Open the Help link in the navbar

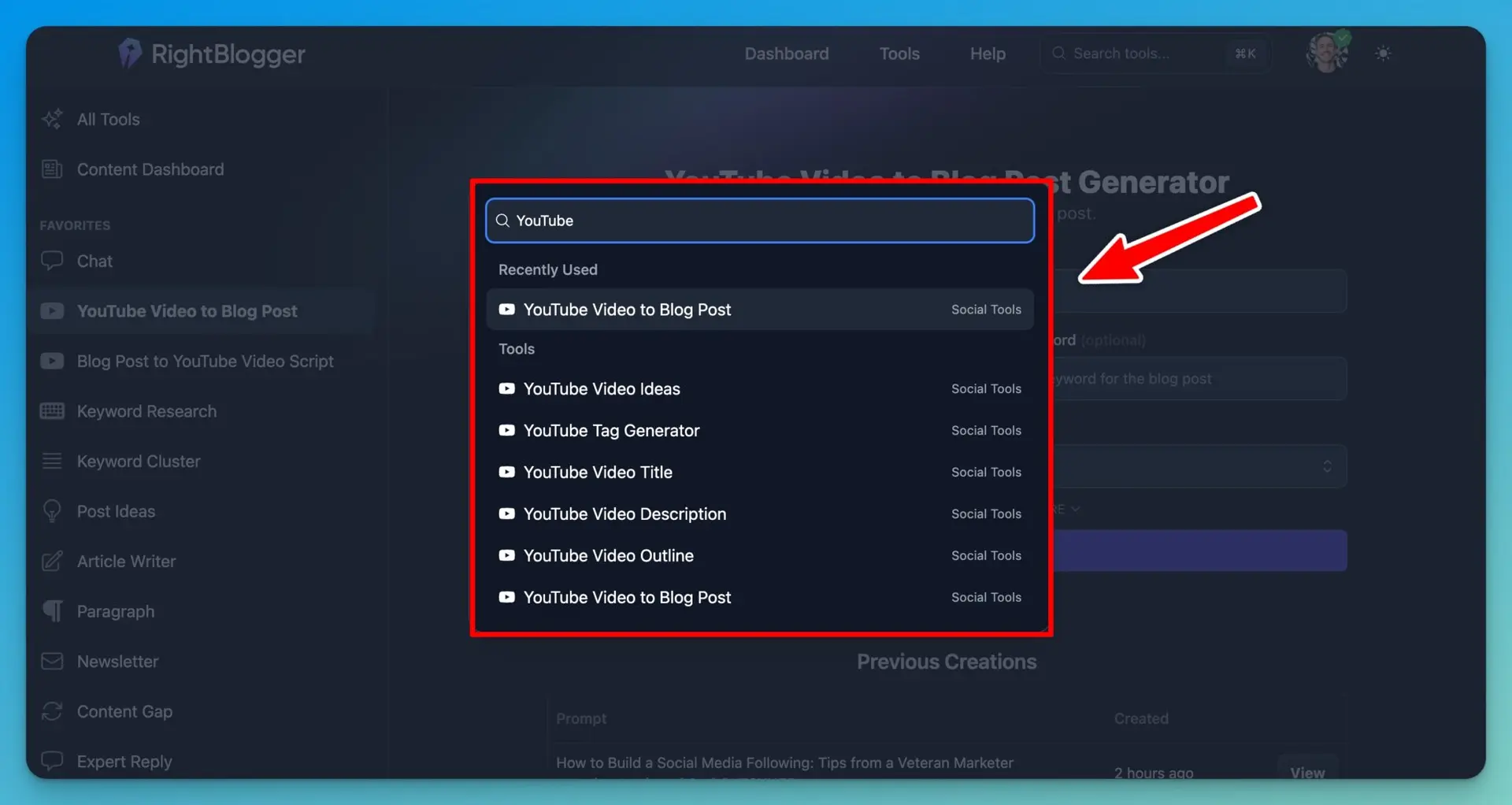tap(988, 53)
